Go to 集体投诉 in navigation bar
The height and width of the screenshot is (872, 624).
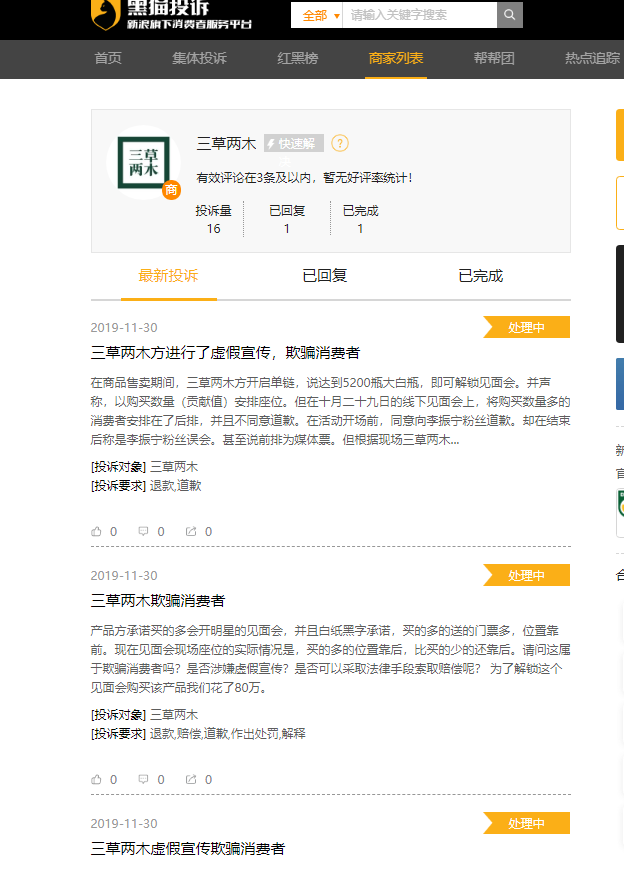199,58
